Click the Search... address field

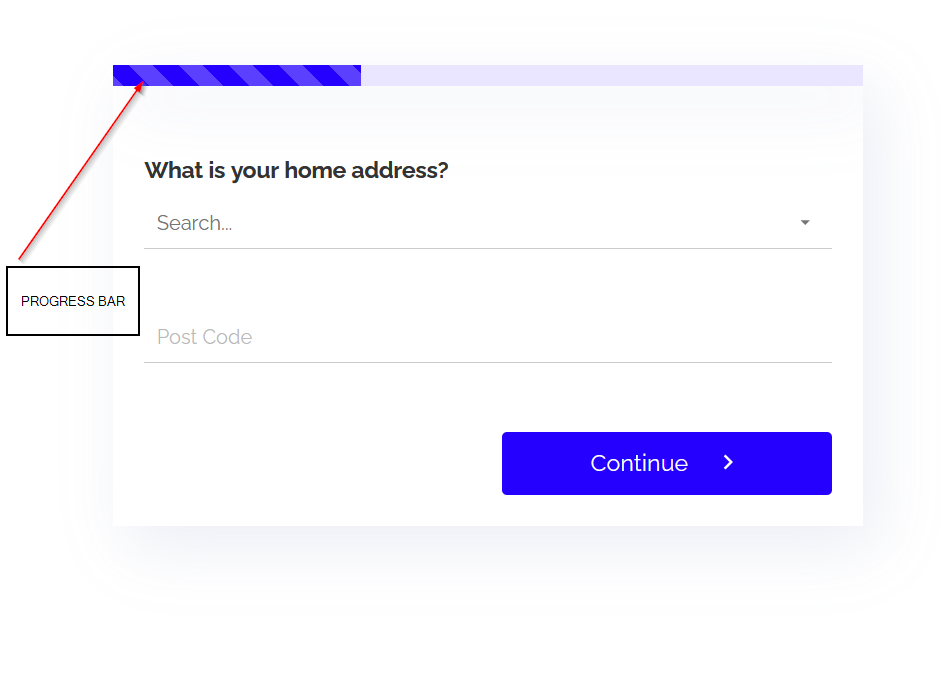pos(470,223)
